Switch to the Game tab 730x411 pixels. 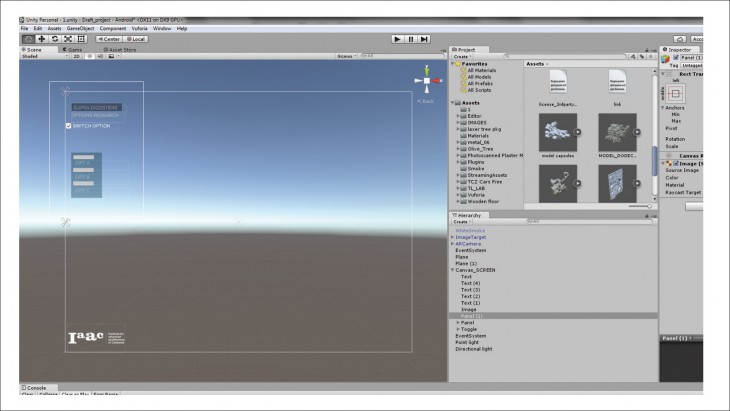tap(73, 48)
